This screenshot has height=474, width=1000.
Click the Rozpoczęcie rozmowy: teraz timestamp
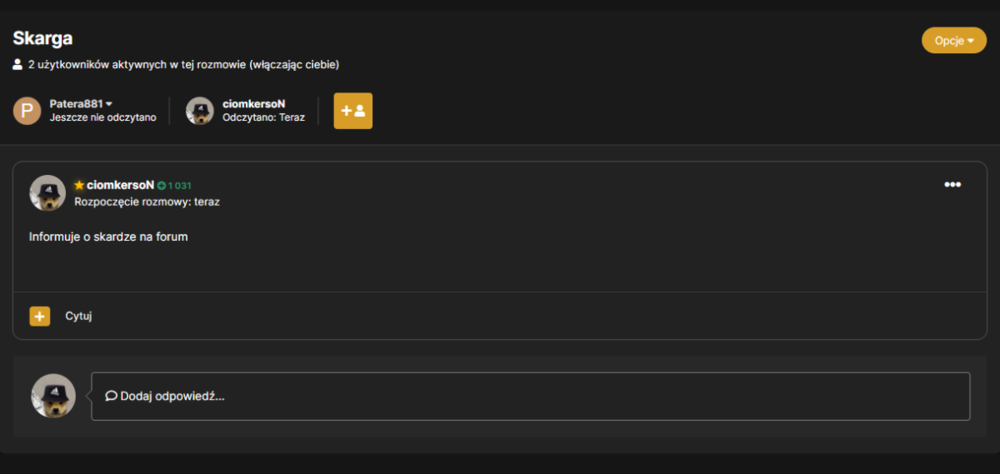pyautogui.click(x=147, y=202)
